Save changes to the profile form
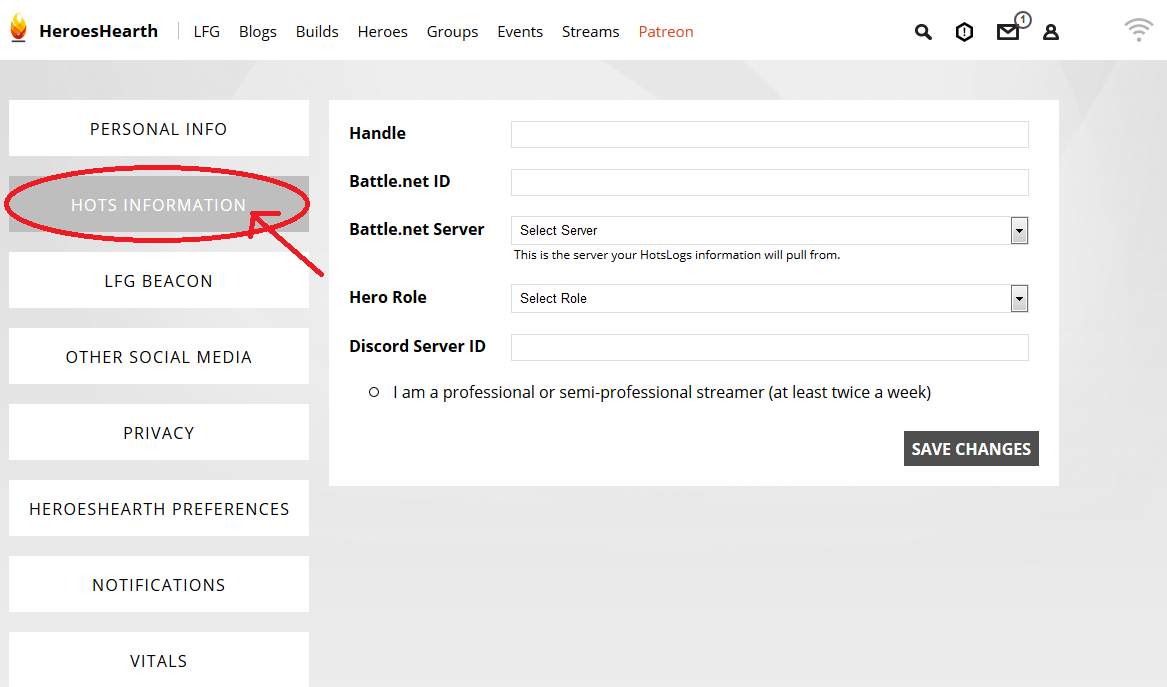Screen dimensions: 1167x687 971,449
